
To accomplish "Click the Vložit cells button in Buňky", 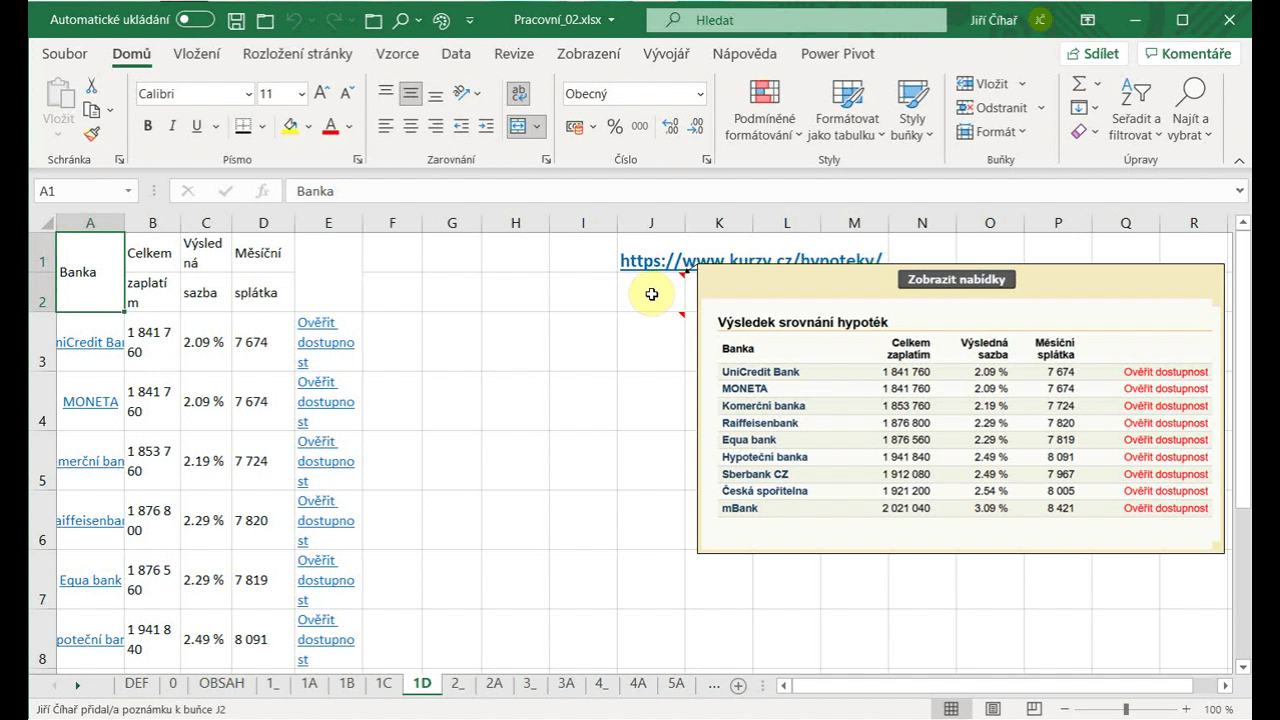I will click(981, 84).
